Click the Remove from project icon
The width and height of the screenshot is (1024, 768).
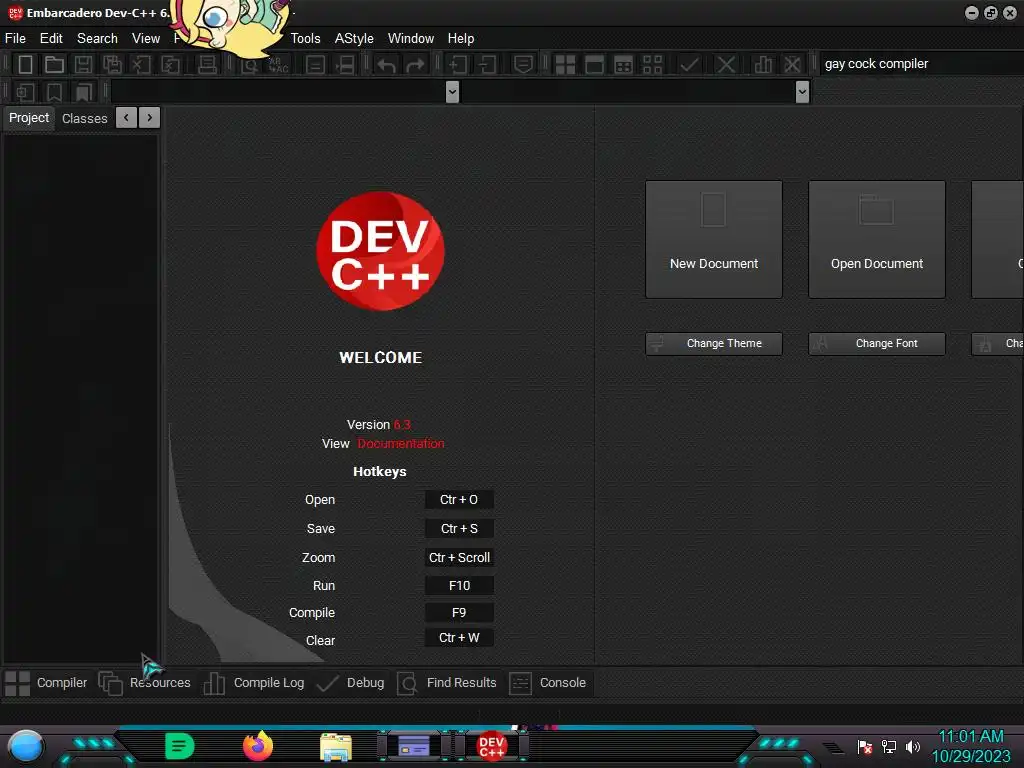point(487,64)
